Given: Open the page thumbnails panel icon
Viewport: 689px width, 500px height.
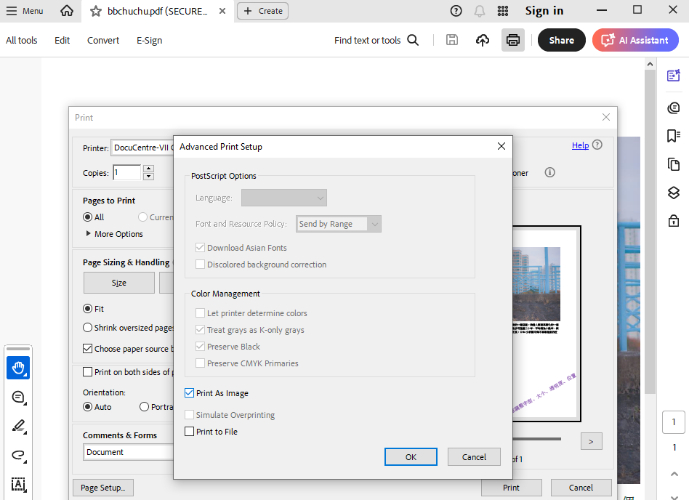Looking at the screenshot, I should pyautogui.click(x=673, y=164).
